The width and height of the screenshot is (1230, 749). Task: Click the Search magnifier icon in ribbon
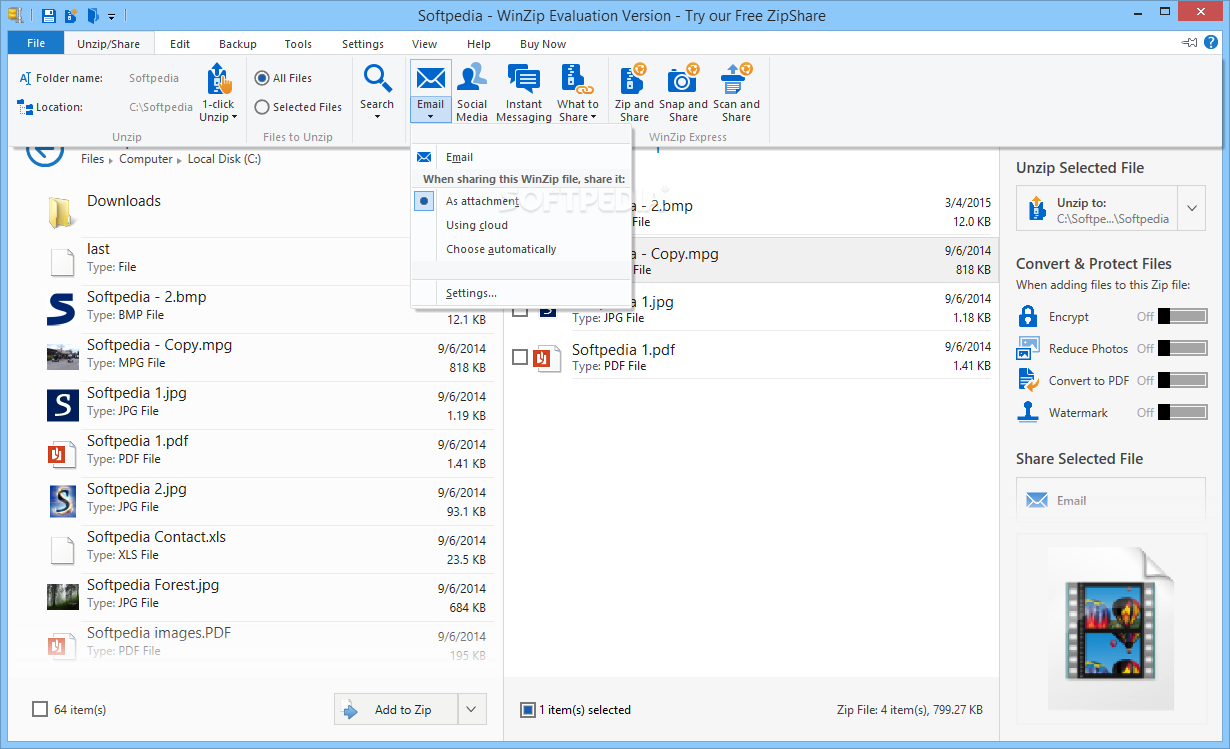[377, 78]
